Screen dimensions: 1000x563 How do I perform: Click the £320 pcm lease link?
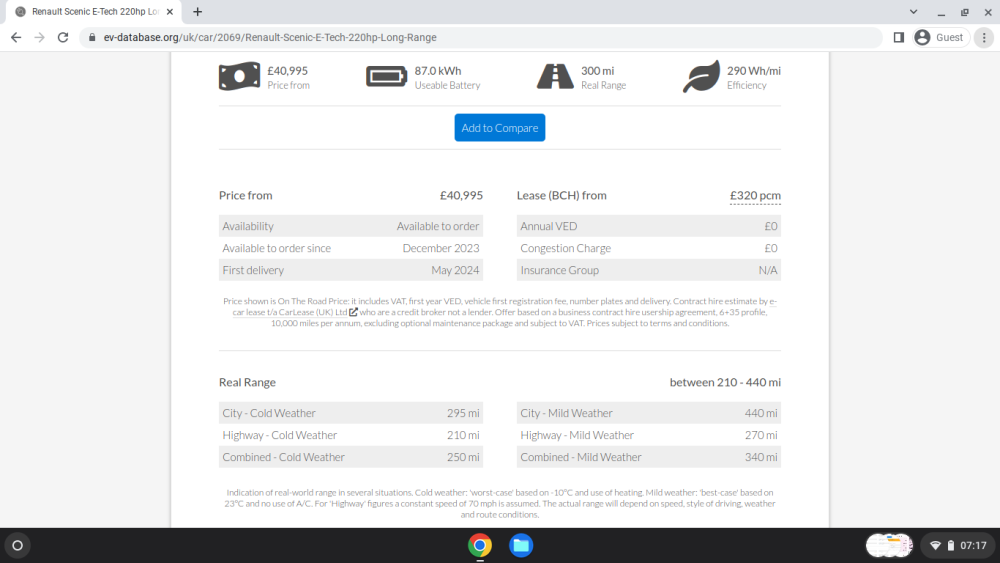pyautogui.click(x=755, y=196)
